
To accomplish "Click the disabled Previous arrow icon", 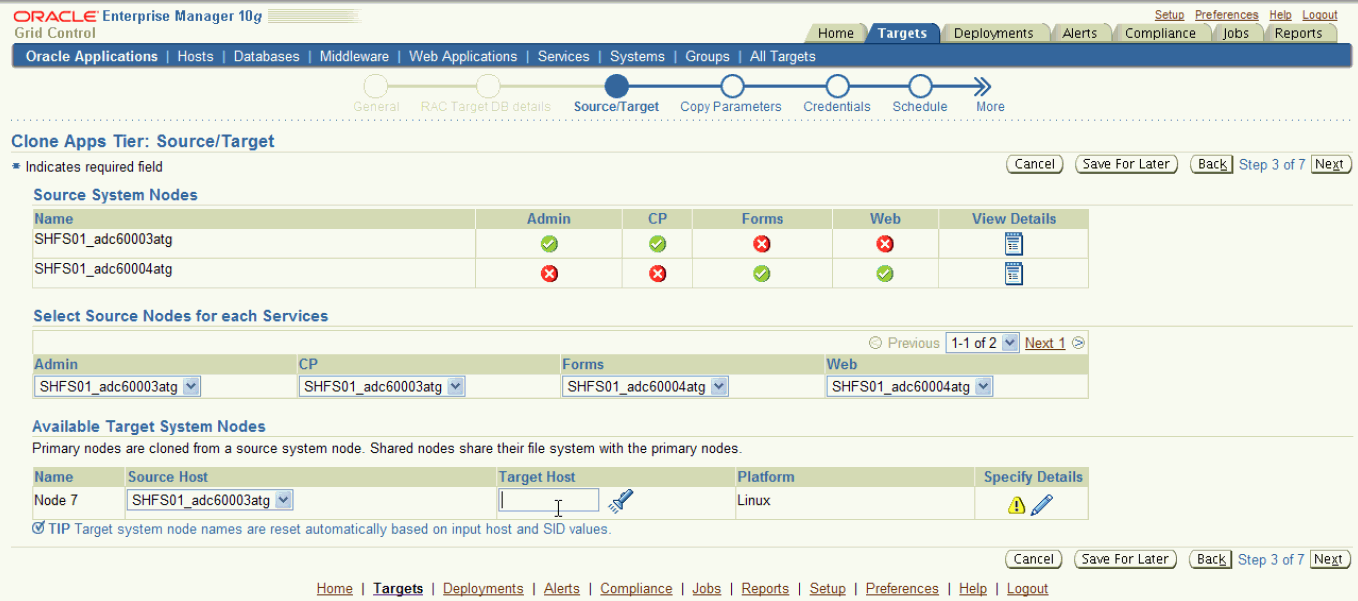I will (876, 343).
